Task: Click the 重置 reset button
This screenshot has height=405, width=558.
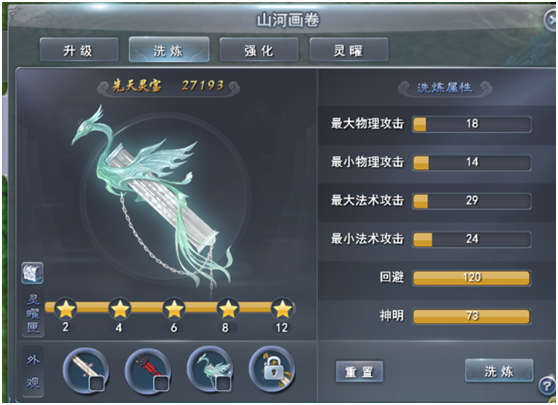Action: 359,372
